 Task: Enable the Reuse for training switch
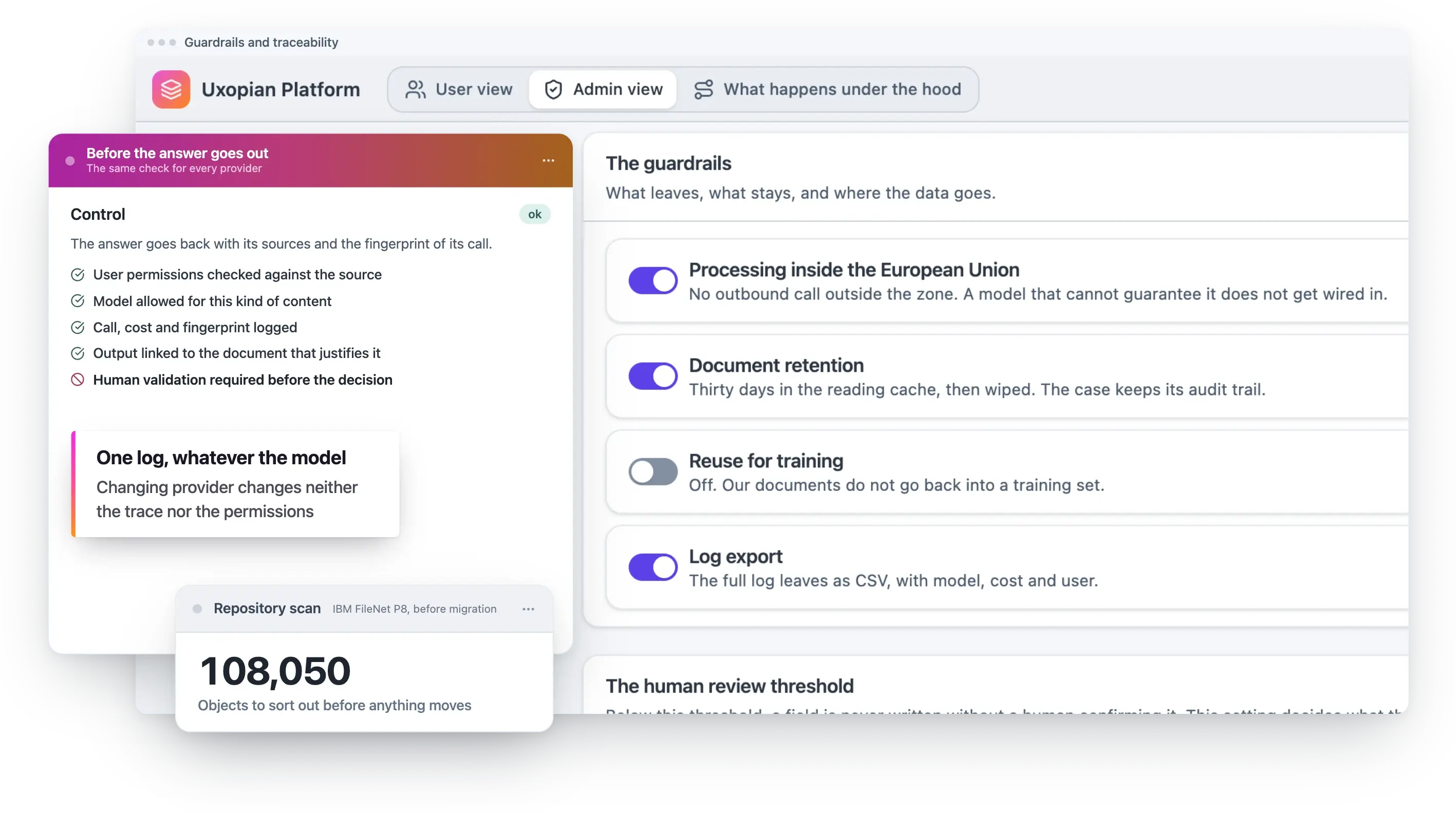pyautogui.click(x=653, y=471)
